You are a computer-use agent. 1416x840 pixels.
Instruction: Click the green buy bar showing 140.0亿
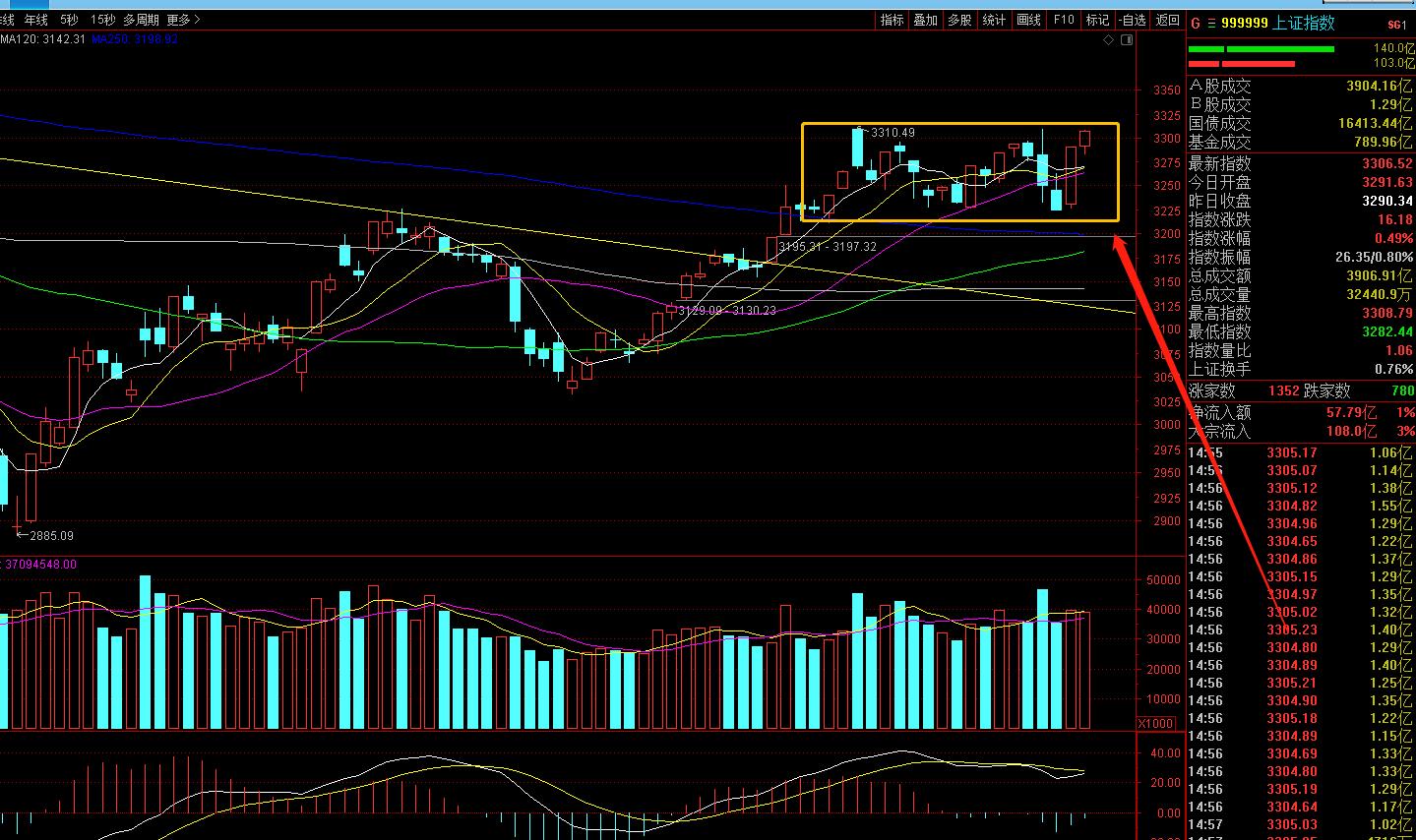pos(1262,48)
